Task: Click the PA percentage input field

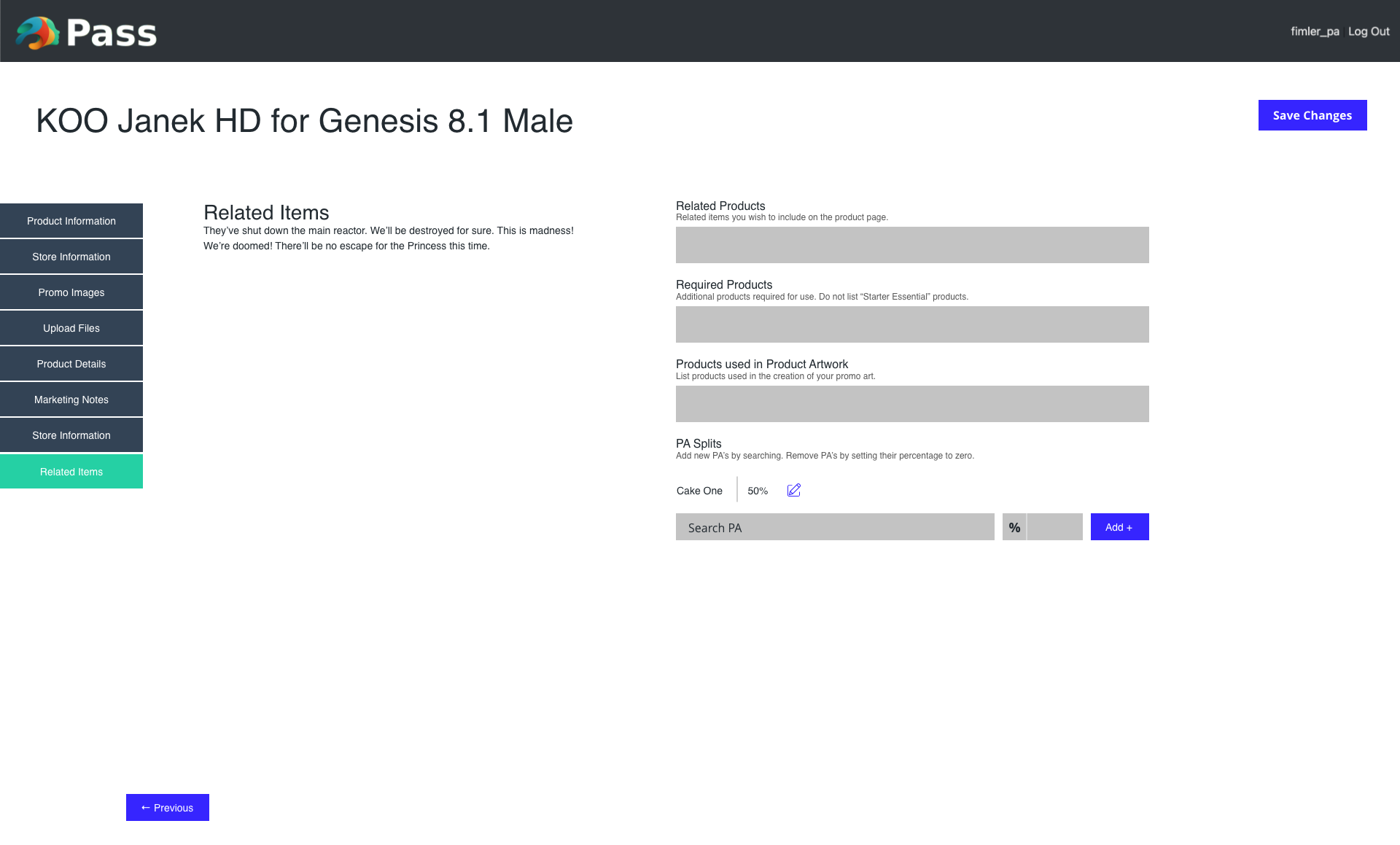Action: [x=1054, y=527]
